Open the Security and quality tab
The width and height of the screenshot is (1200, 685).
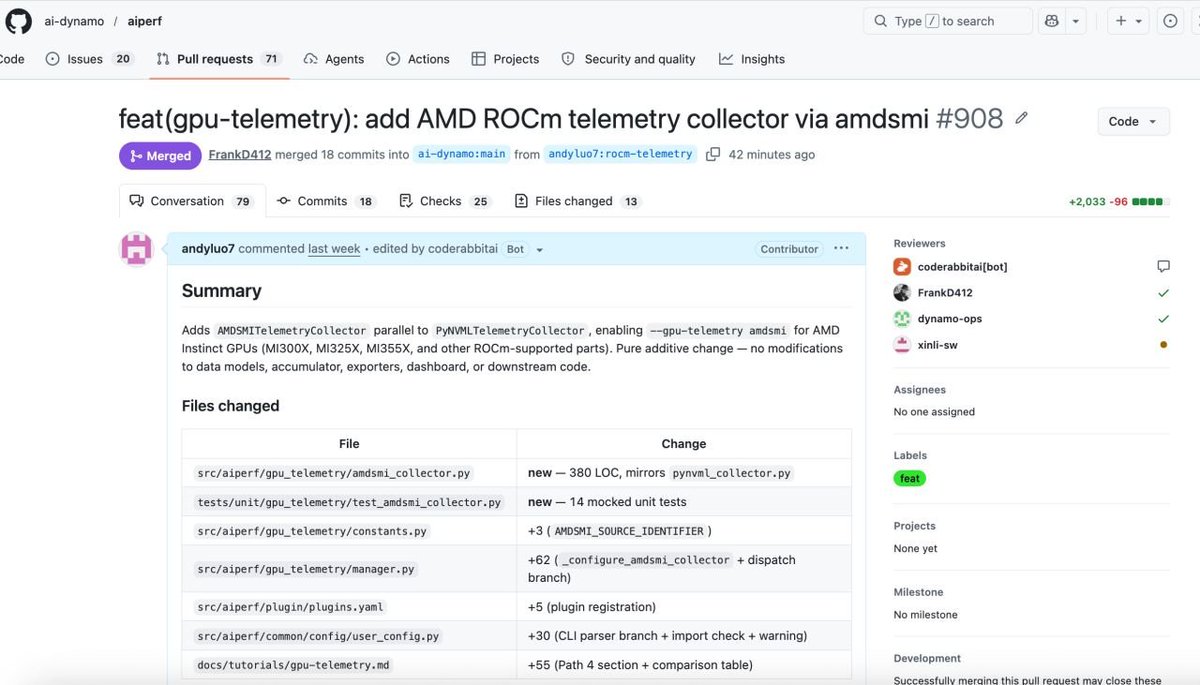(628, 59)
